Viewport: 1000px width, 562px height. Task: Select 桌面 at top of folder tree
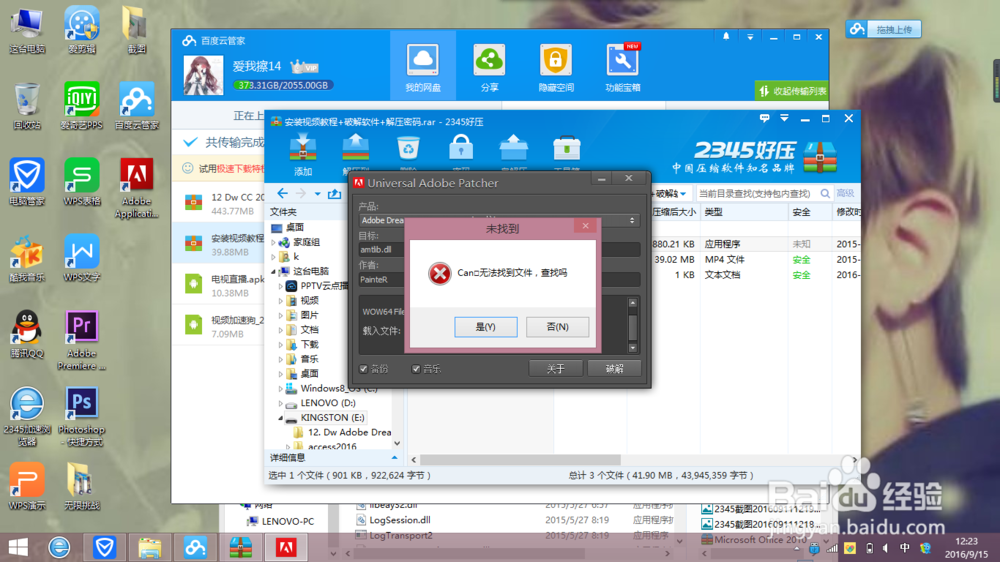tap(295, 227)
